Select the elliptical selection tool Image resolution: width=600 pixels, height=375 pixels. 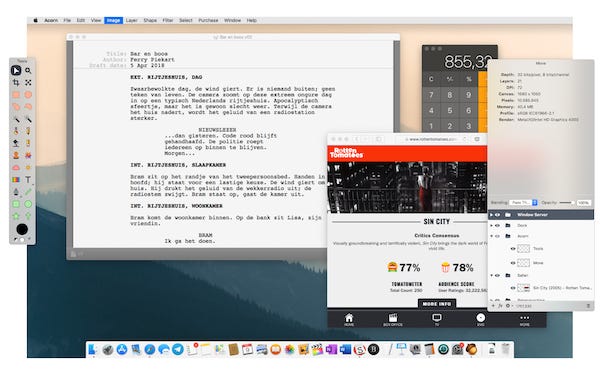[x=28, y=95]
